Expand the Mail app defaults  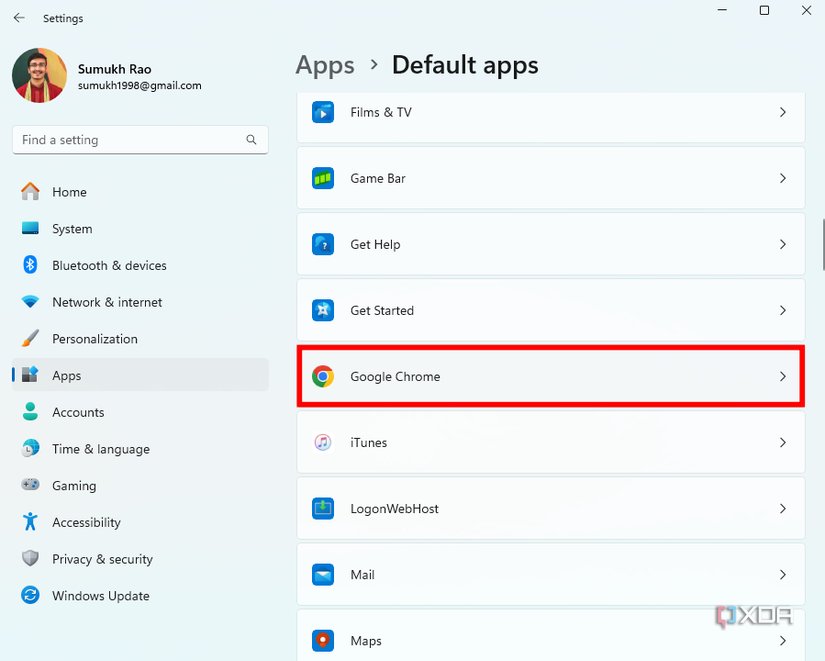point(783,575)
